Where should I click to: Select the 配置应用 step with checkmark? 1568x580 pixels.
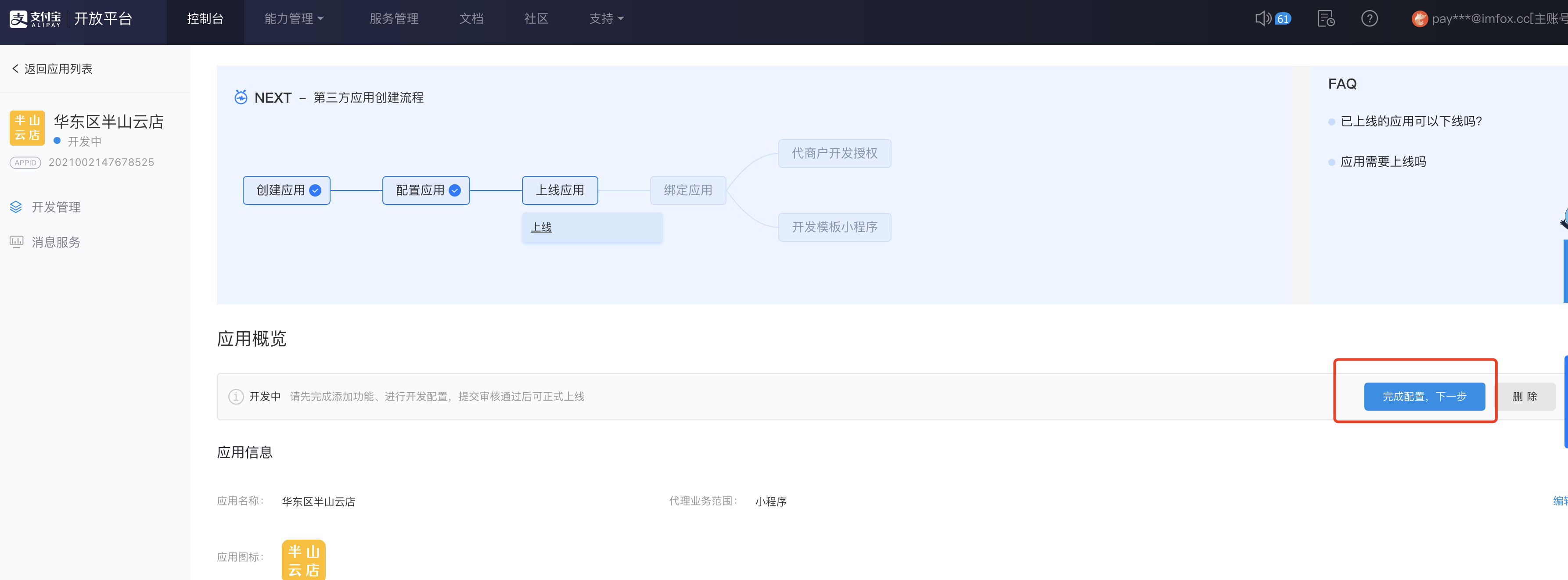426,190
